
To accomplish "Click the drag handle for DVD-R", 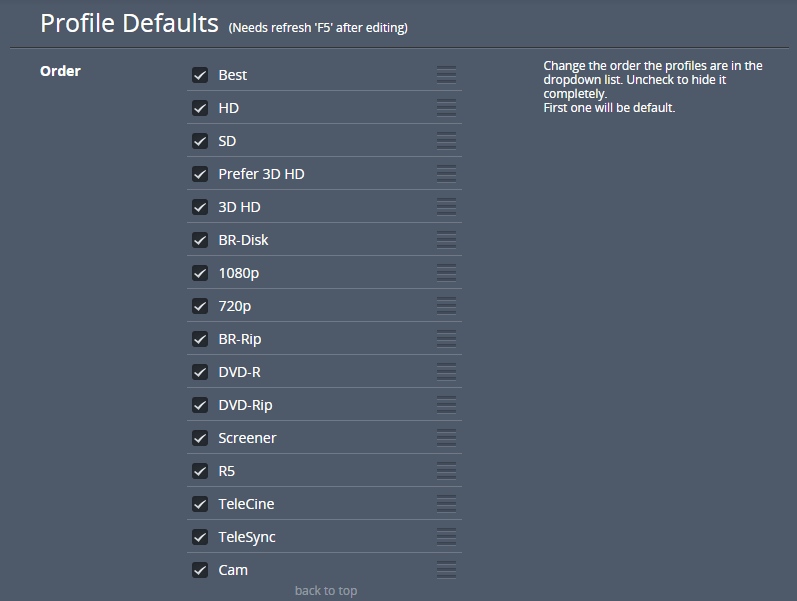I will tap(446, 372).
